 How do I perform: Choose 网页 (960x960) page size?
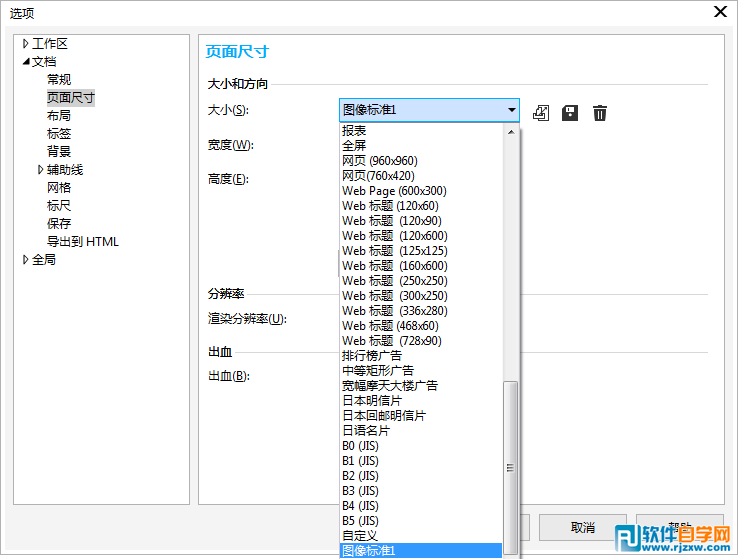click(x=421, y=160)
